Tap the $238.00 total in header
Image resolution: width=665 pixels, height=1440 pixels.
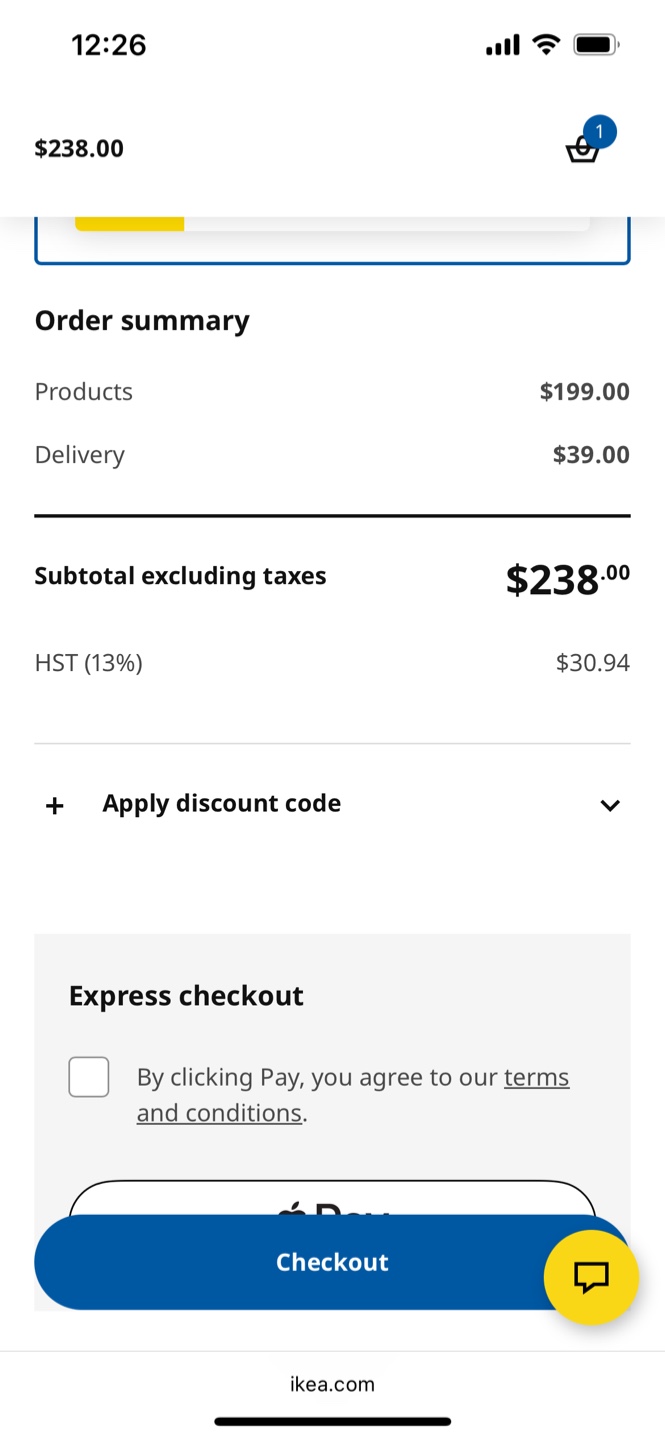(79, 149)
